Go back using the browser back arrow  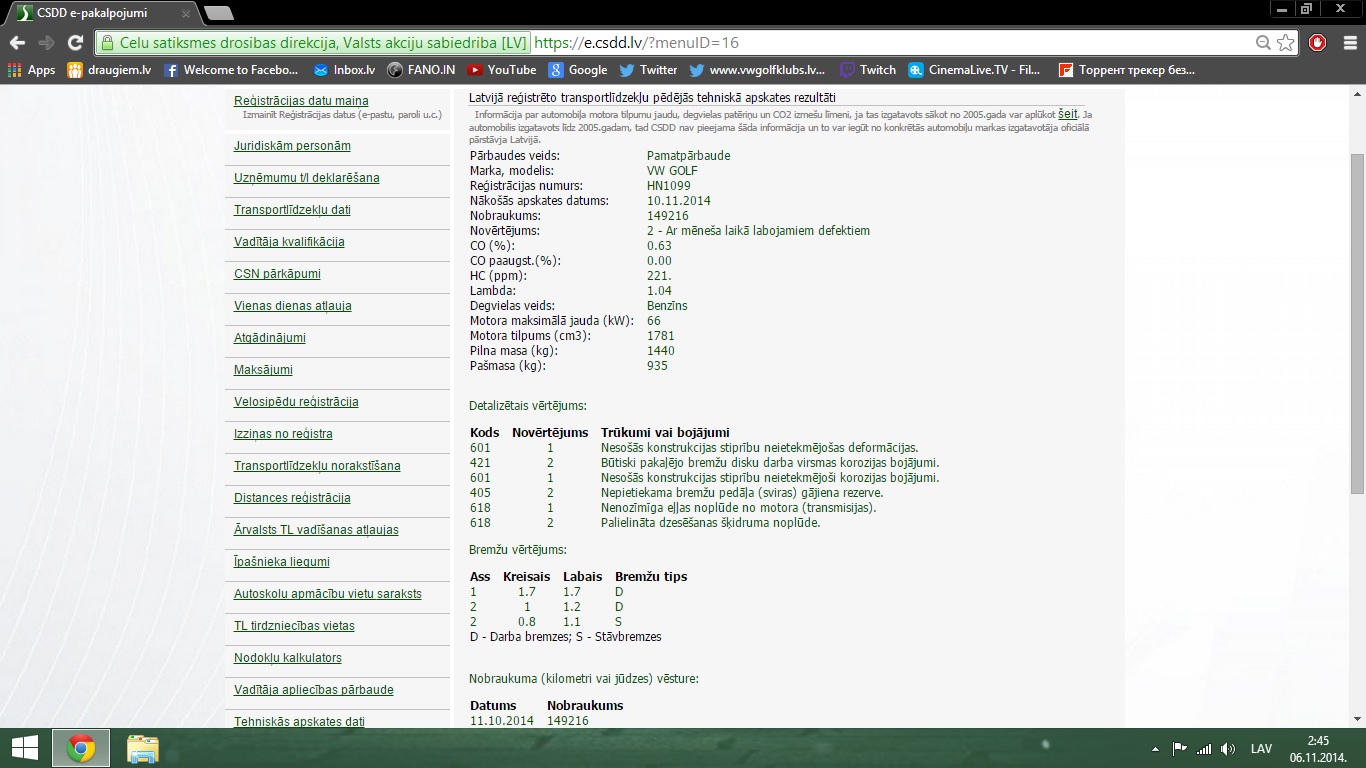tap(17, 43)
